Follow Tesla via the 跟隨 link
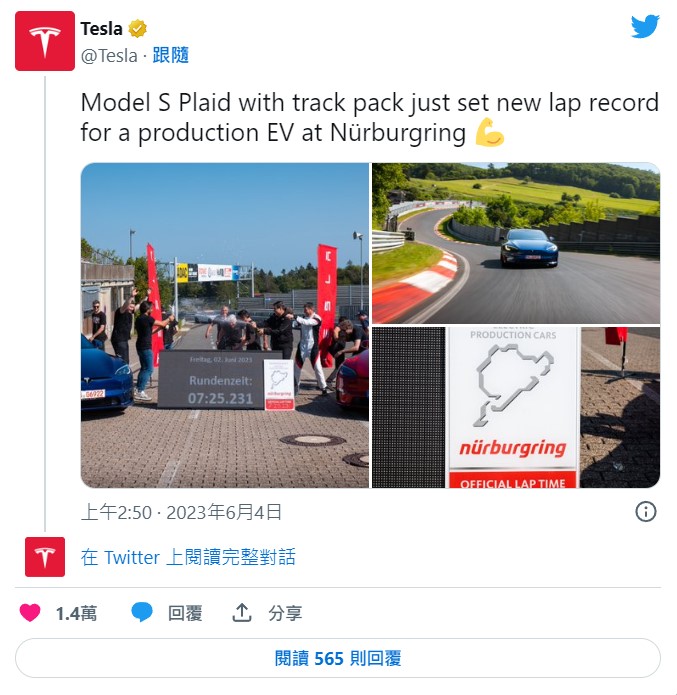 click(x=171, y=55)
